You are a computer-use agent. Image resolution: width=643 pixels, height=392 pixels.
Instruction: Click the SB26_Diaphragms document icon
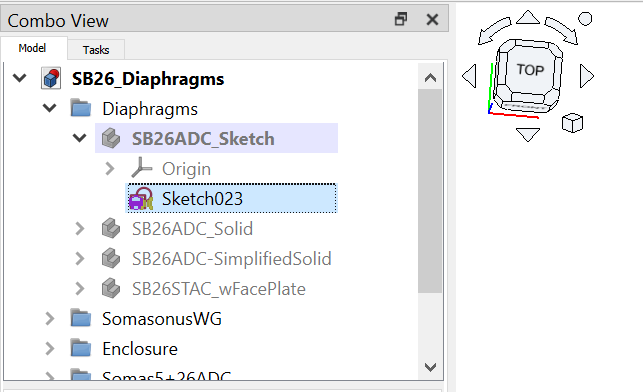(51, 78)
